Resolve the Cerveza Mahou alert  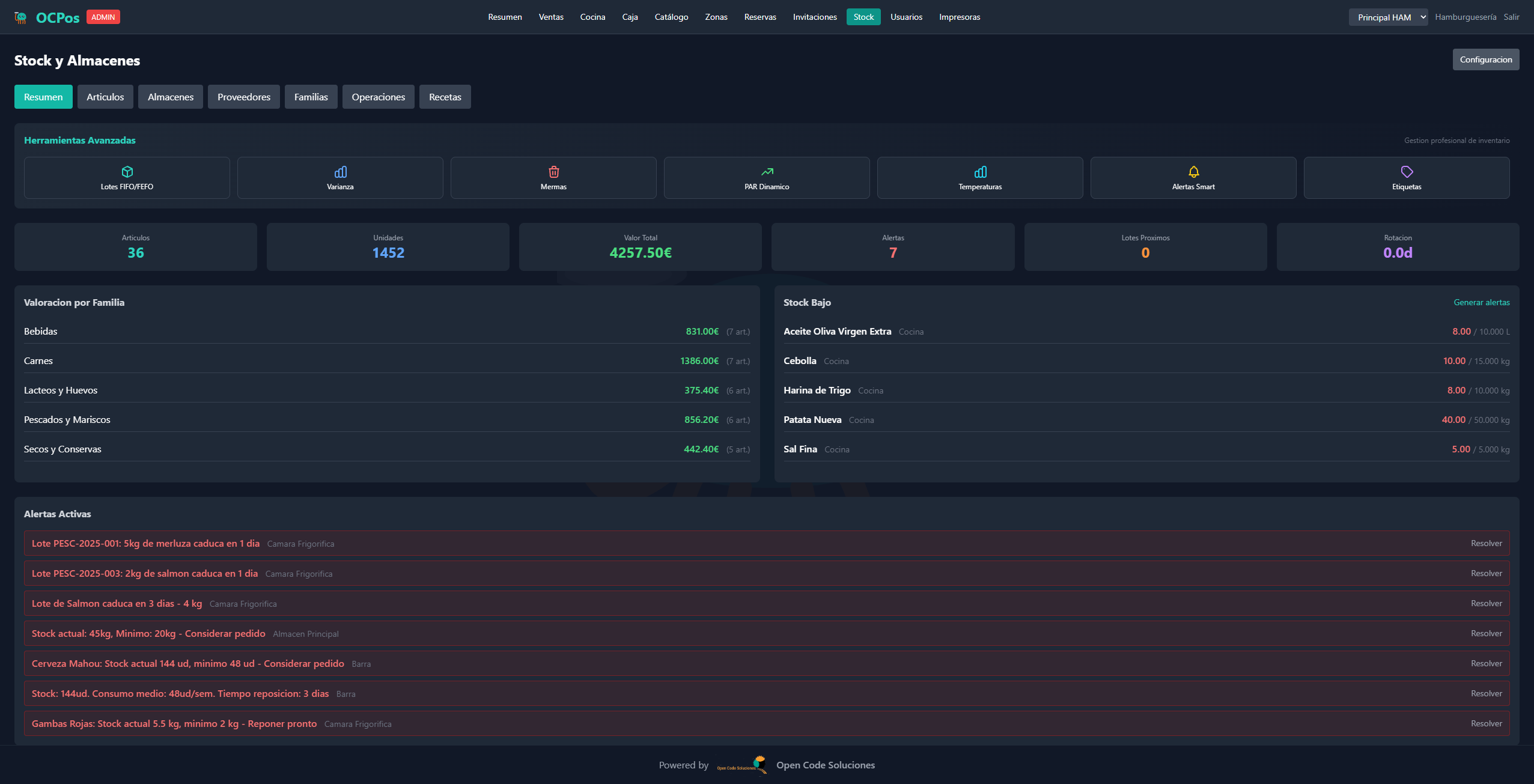(1487, 663)
